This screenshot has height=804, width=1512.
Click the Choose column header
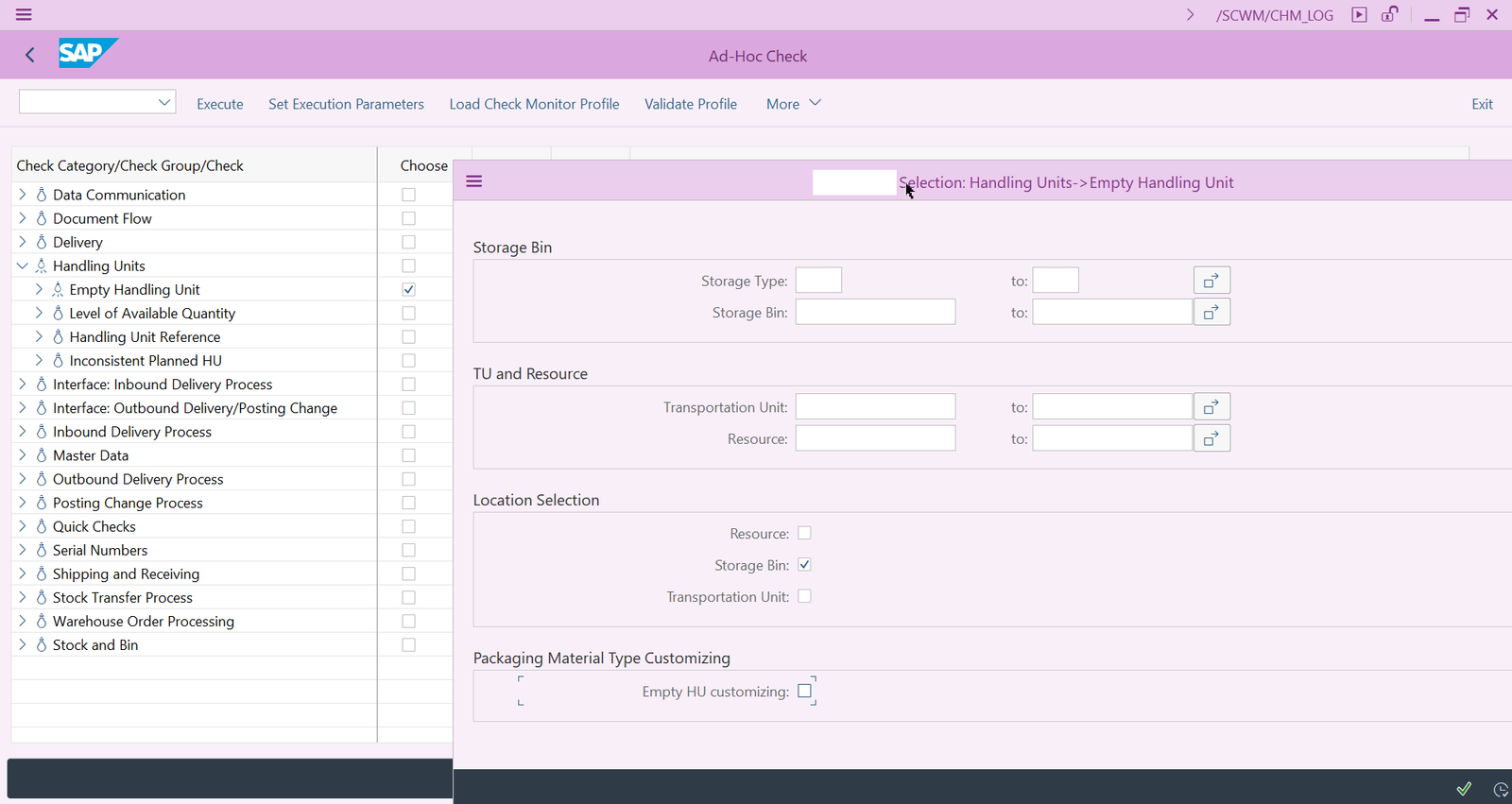(423, 165)
